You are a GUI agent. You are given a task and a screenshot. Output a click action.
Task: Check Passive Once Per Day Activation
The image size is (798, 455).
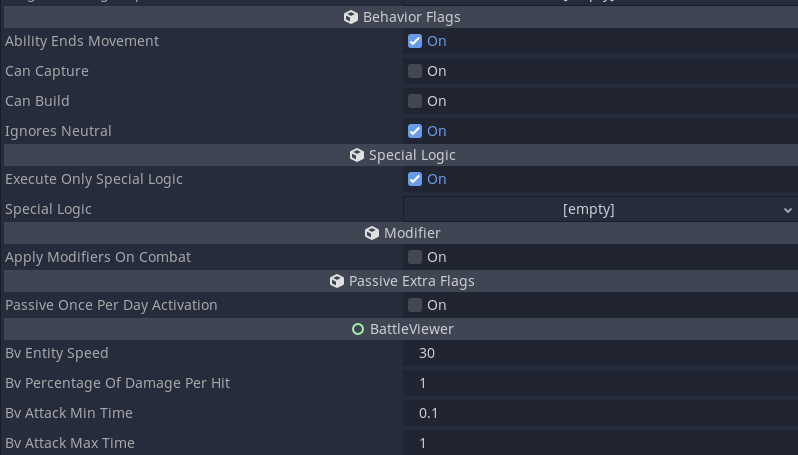415,305
